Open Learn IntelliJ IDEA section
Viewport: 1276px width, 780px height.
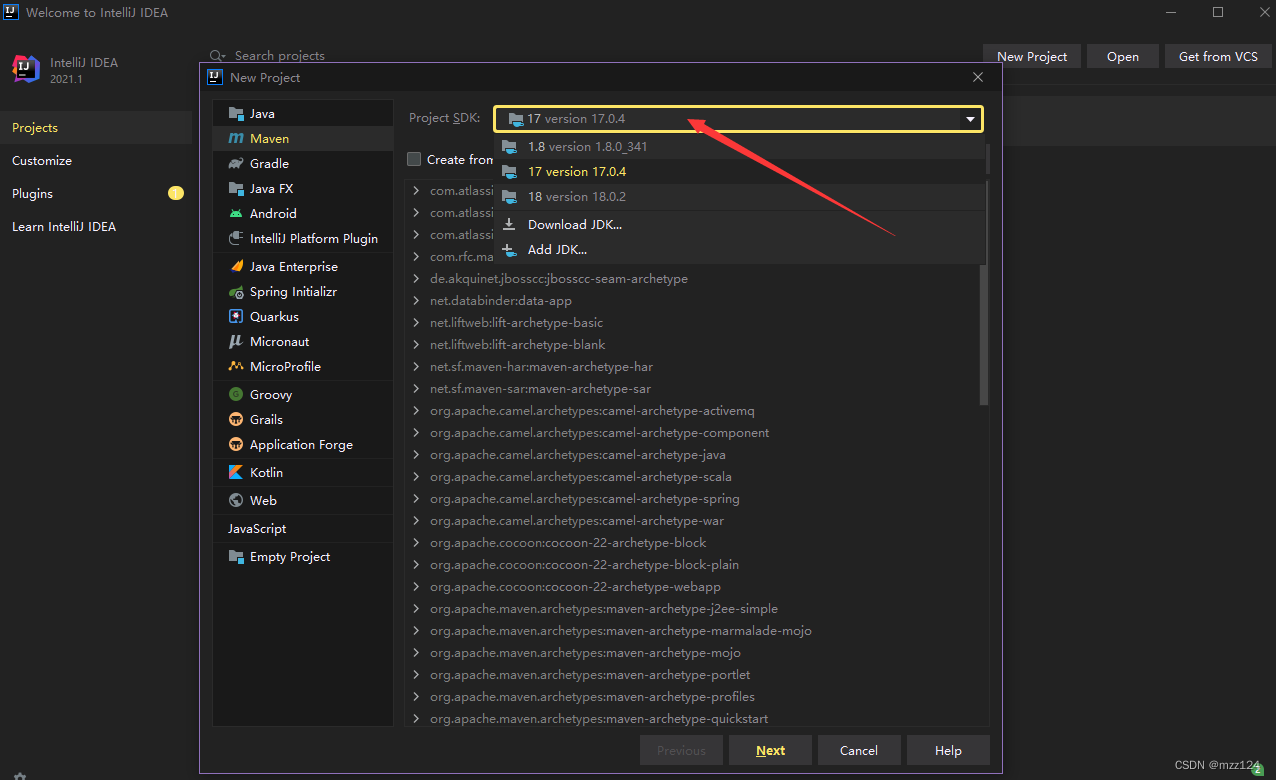tap(96, 226)
